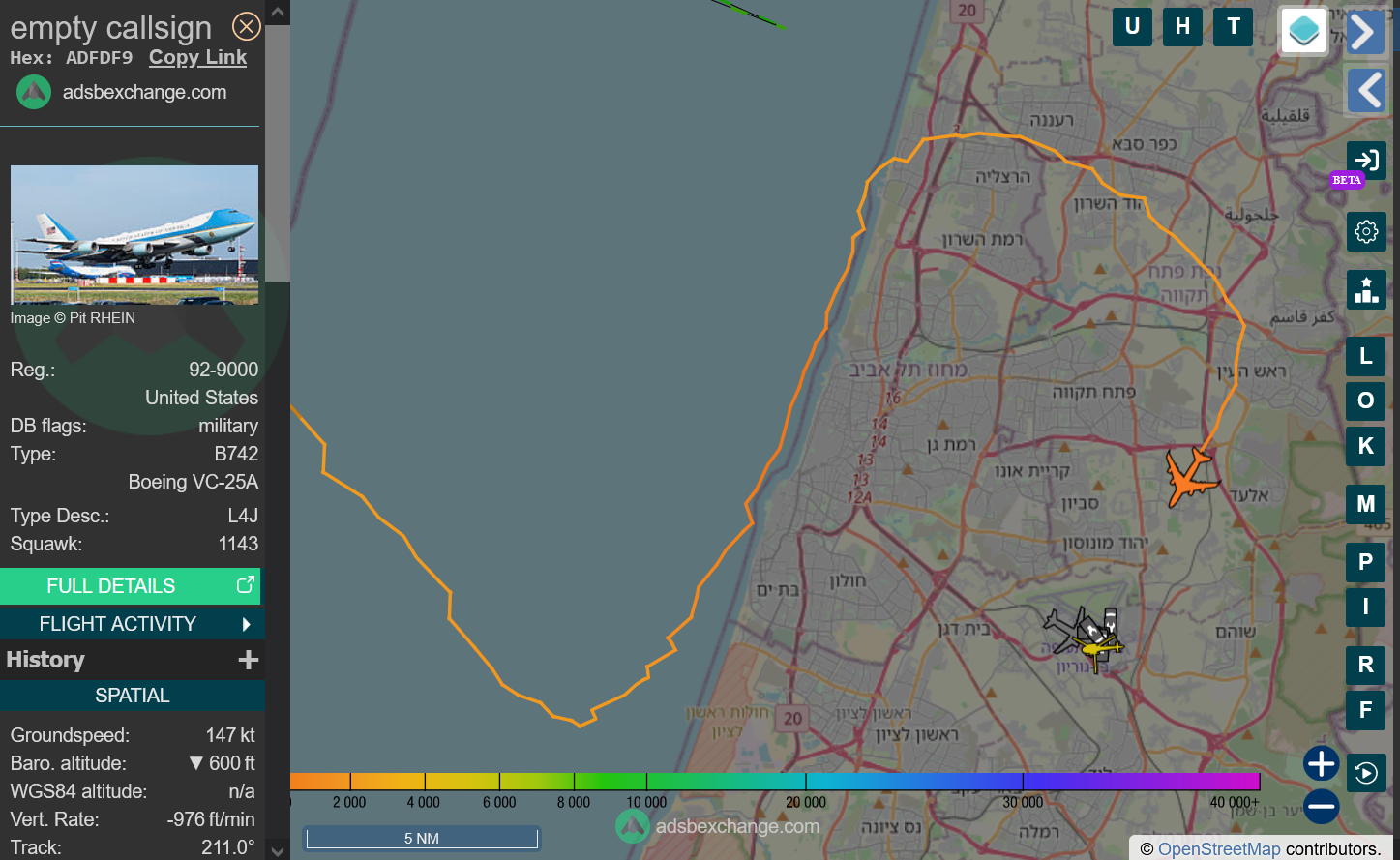Open Full Details button
The width and height of the screenshot is (1400, 860).
click(x=131, y=586)
